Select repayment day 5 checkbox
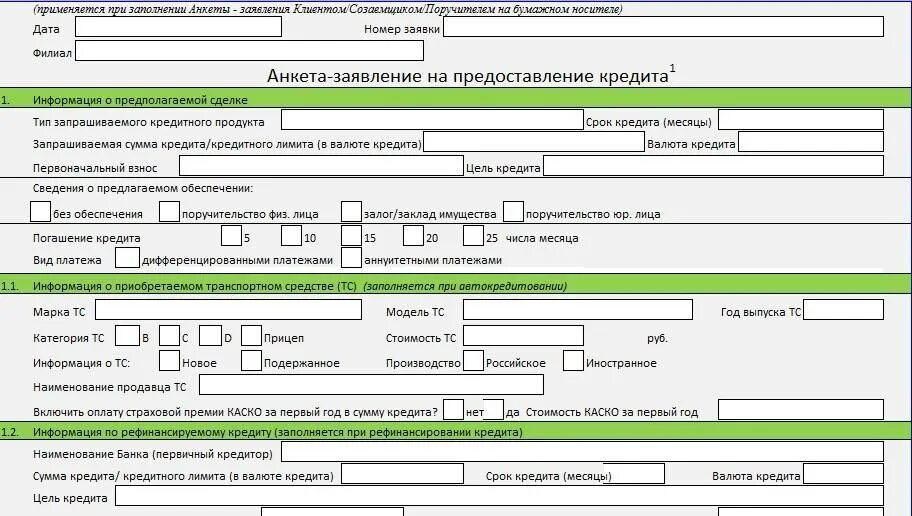The width and height of the screenshot is (912, 516). click(x=231, y=236)
